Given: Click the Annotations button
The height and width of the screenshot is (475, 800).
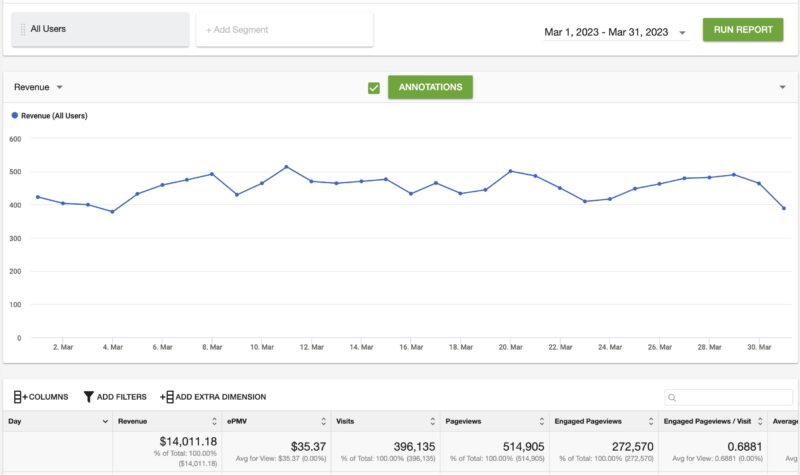Looking at the screenshot, I should [x=430, y=87].
